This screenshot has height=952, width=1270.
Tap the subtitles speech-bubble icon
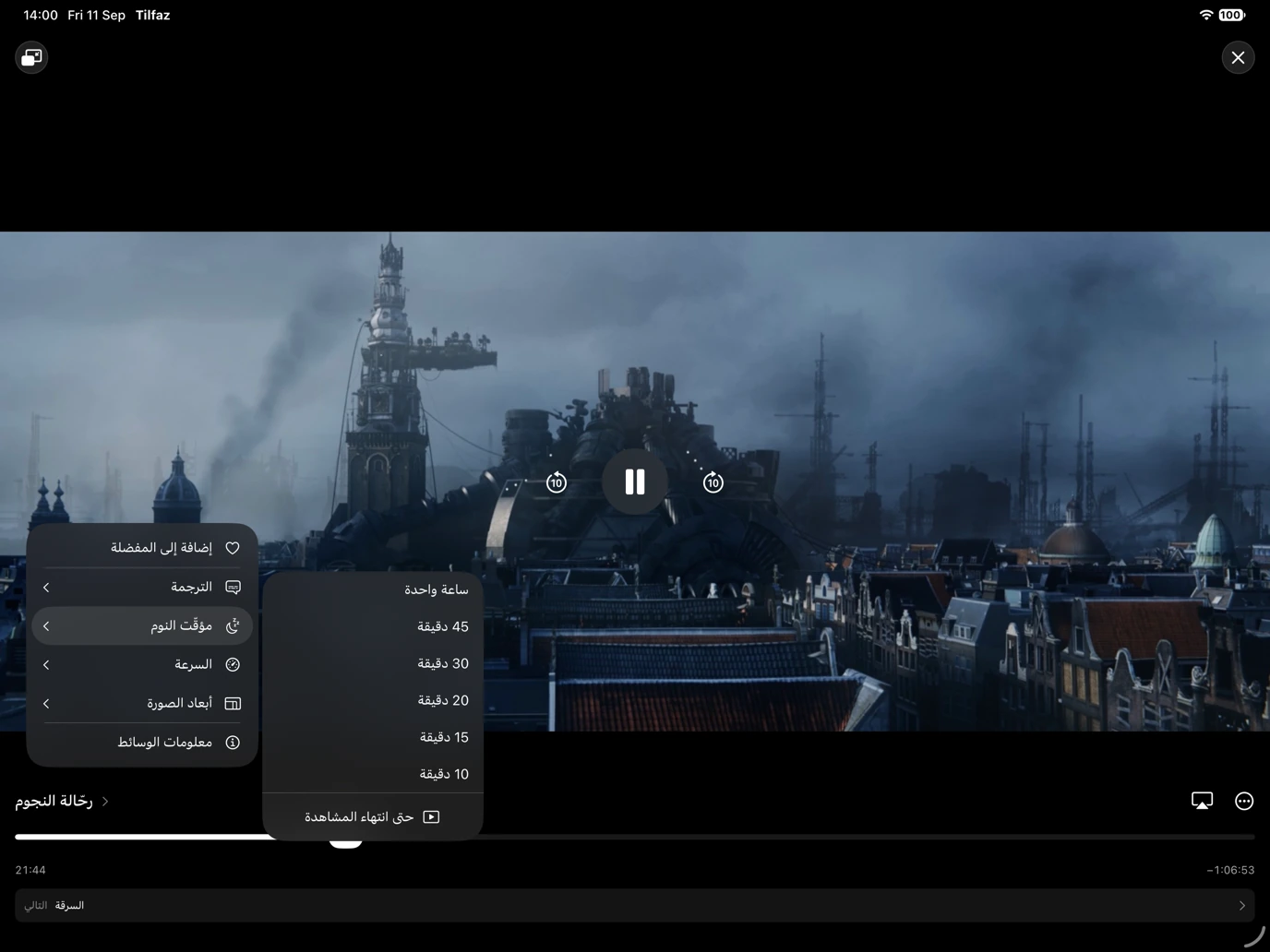coord(233,587)
